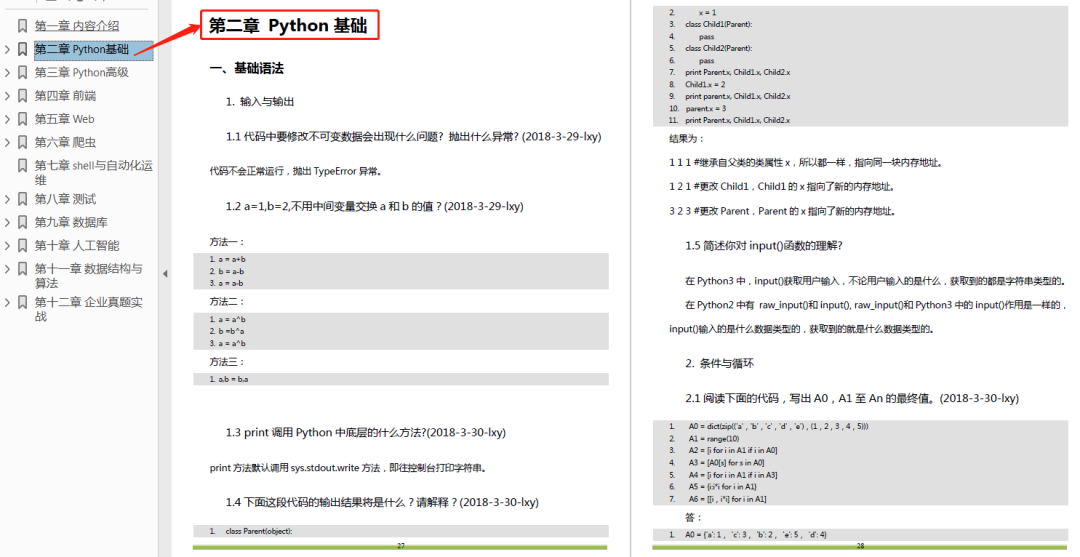Click bookmark icon beside 第四章 前端
The image size is (1080, 557).
(x=22, y=96)
